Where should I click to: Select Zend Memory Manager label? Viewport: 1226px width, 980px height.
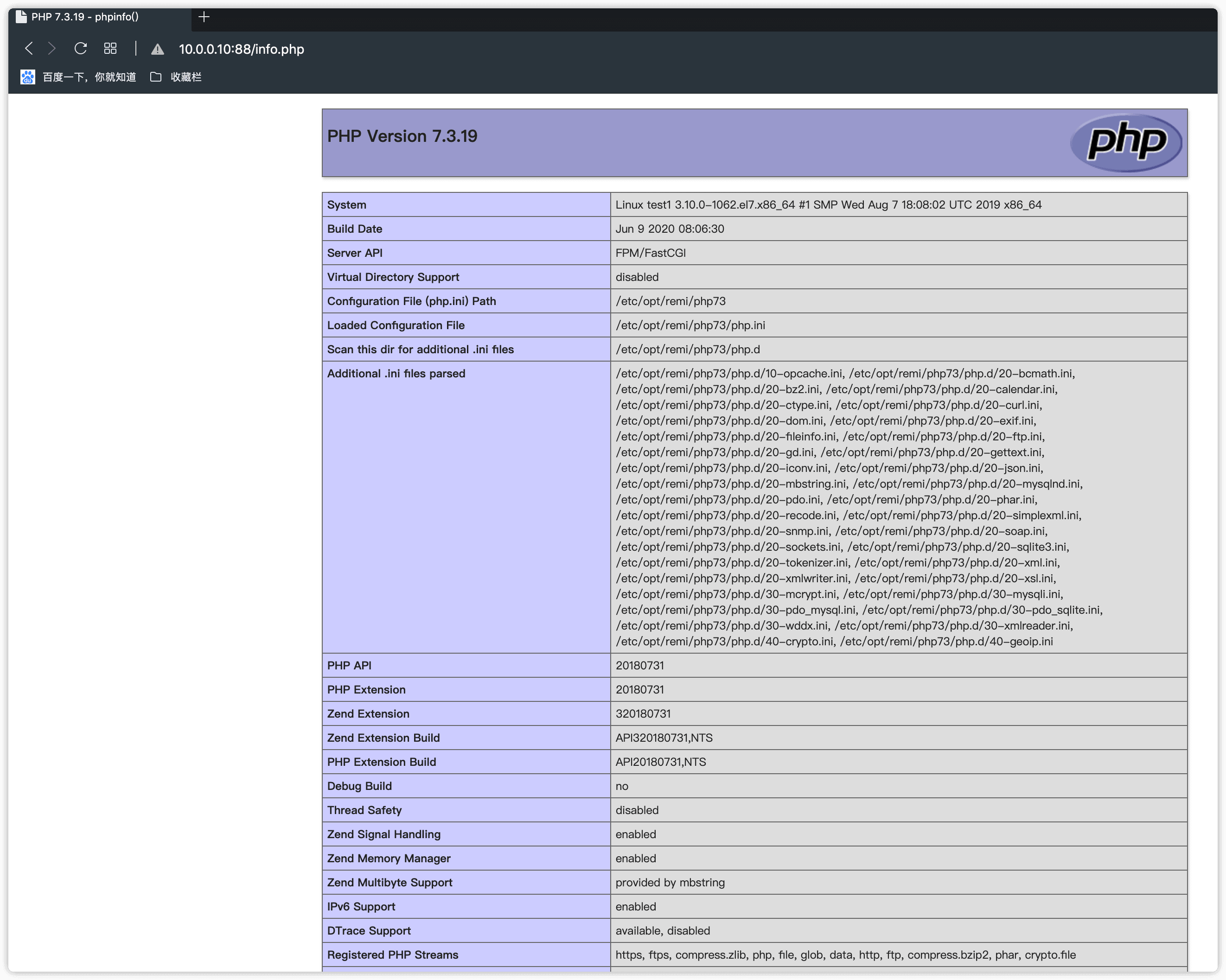[389, 859]
